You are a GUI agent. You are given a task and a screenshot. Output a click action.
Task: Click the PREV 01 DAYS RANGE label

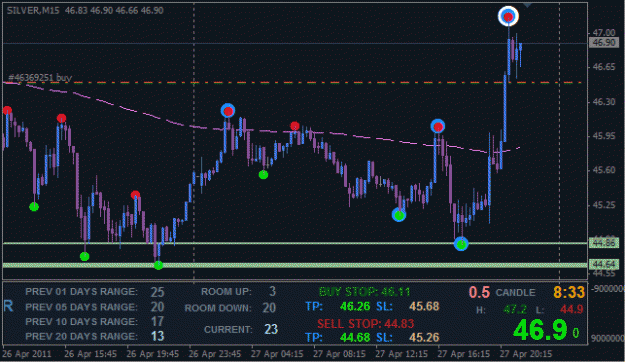pos(82,292)
